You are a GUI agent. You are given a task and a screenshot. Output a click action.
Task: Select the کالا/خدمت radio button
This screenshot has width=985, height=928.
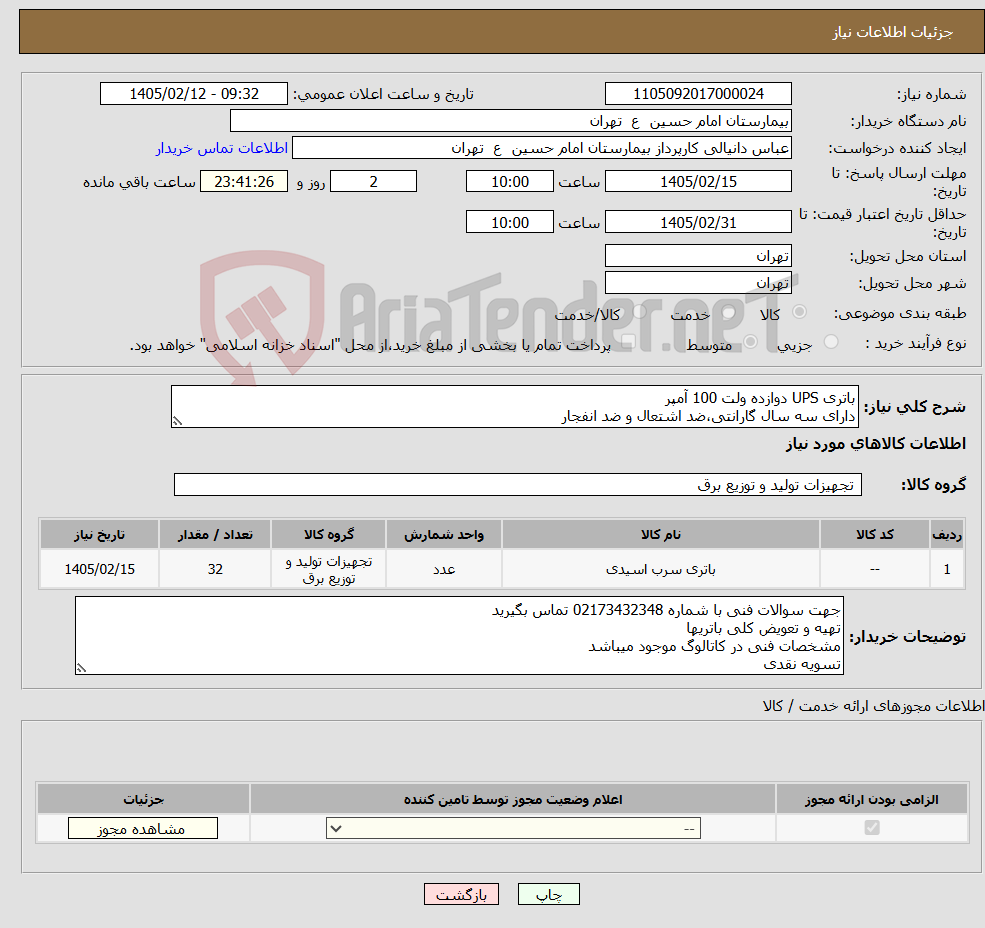pyautogui.click(x=639, y=312)
